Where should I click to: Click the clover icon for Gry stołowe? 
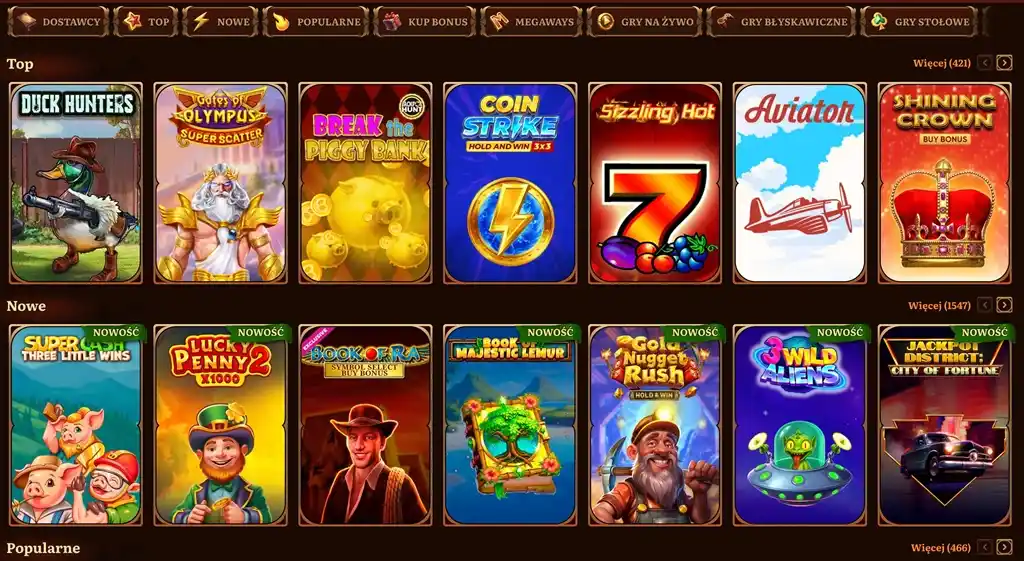[880, 22]
